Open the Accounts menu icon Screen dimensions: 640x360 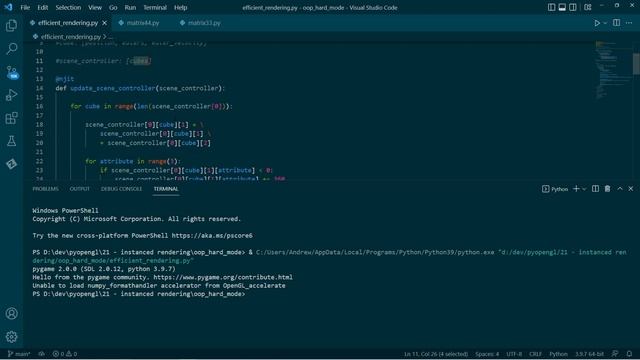11,313
